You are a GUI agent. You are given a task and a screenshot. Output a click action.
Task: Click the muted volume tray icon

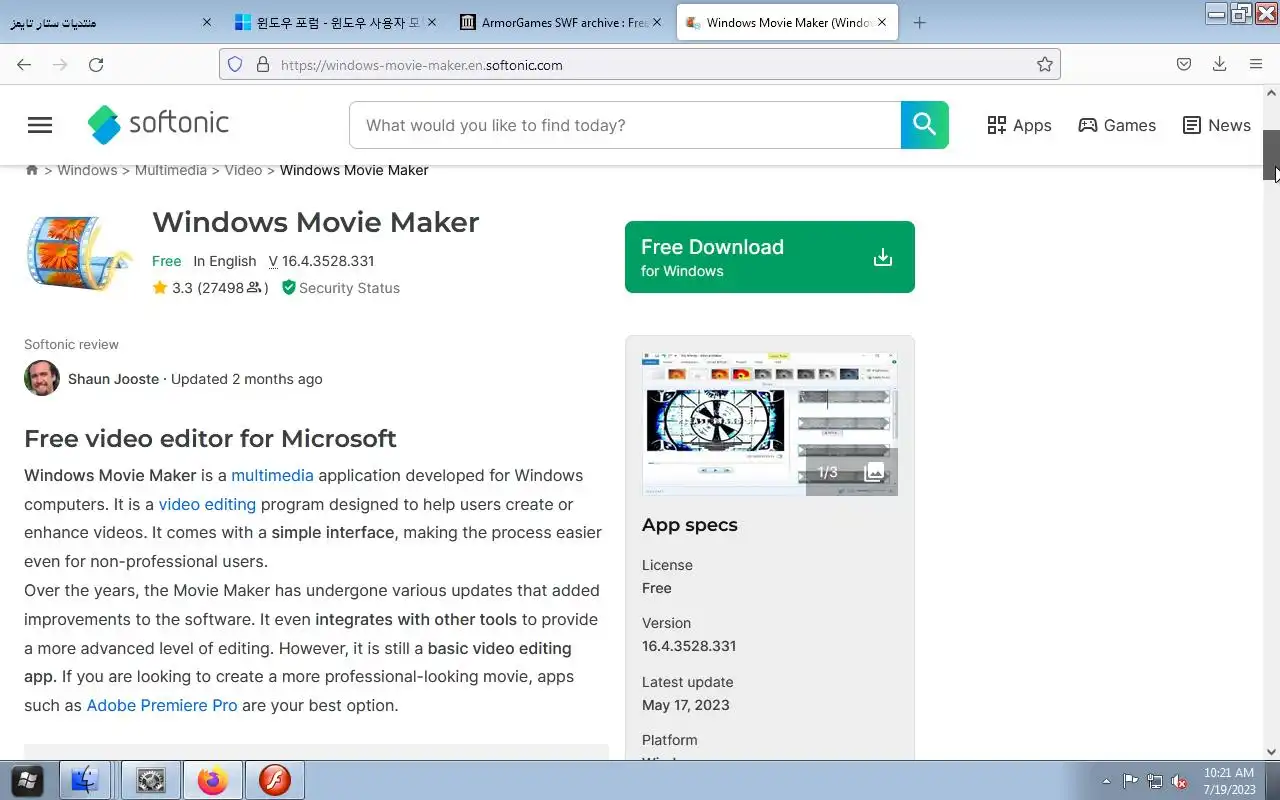pyautogui.click(x=1180, y=781)
